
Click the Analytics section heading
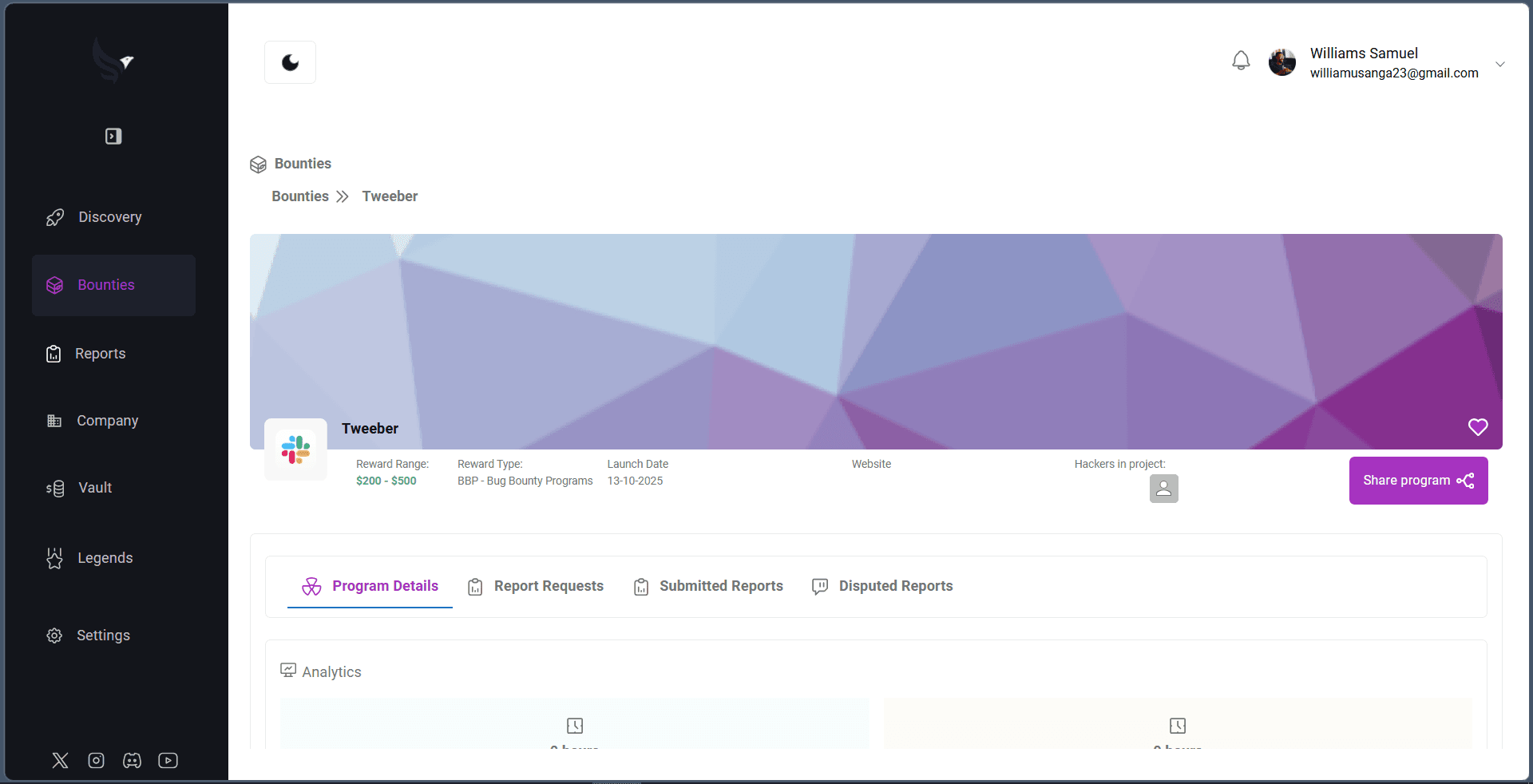coord(331,672)
